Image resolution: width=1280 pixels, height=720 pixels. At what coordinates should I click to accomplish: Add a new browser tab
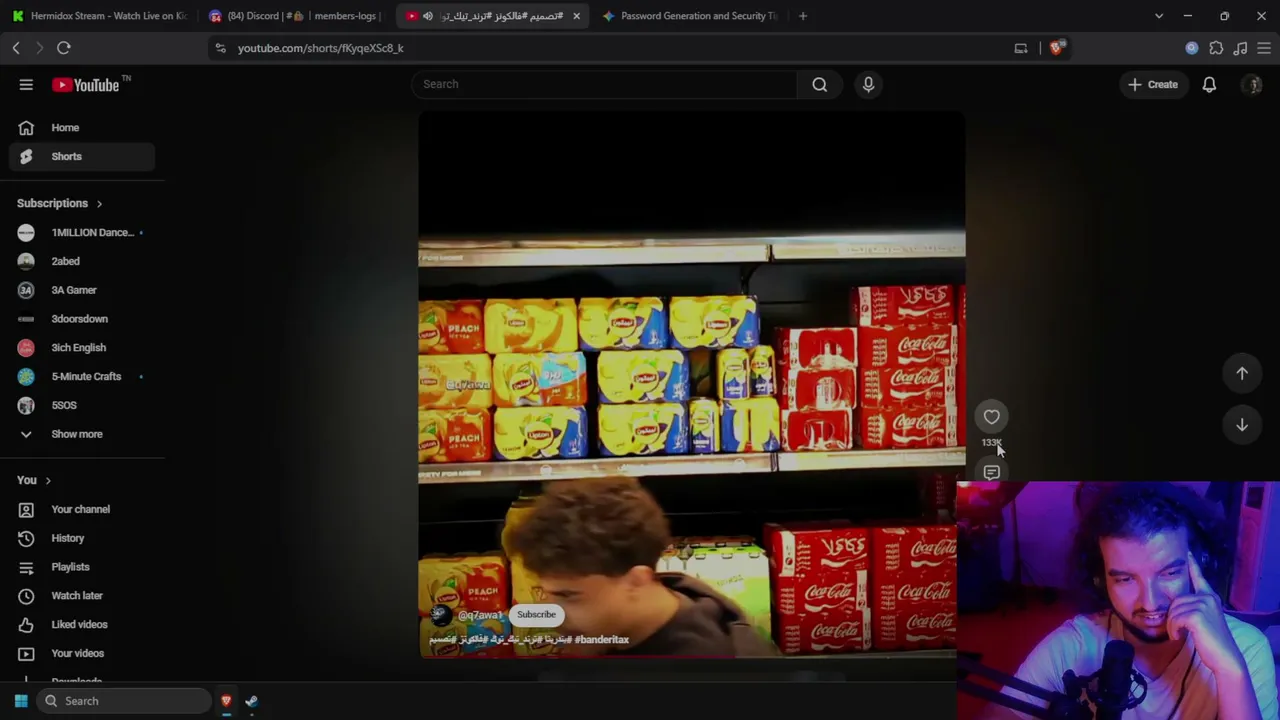(x=802, y=16)
